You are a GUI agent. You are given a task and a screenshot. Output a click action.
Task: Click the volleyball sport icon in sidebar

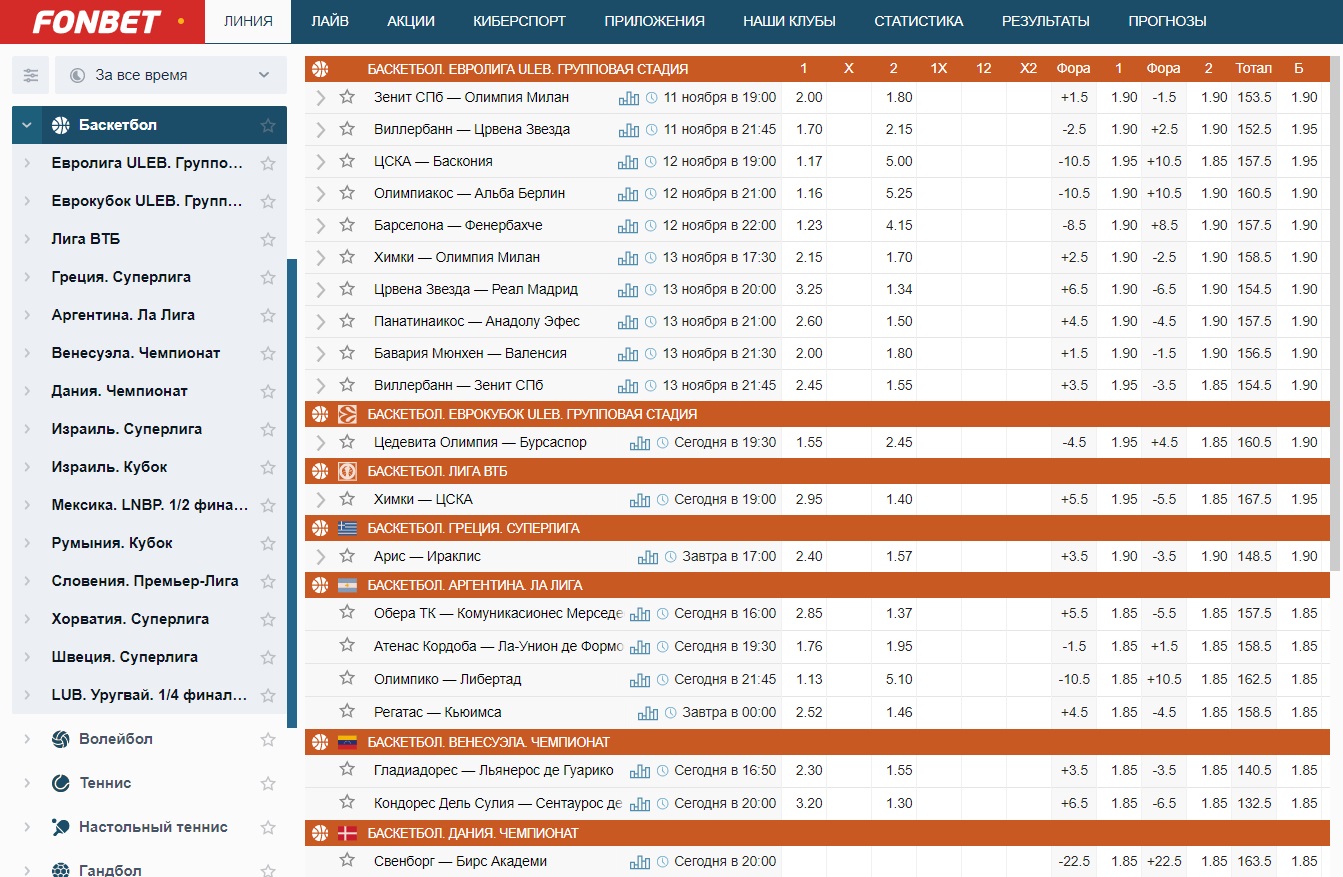pyautogui.click(x=60, y=739)
